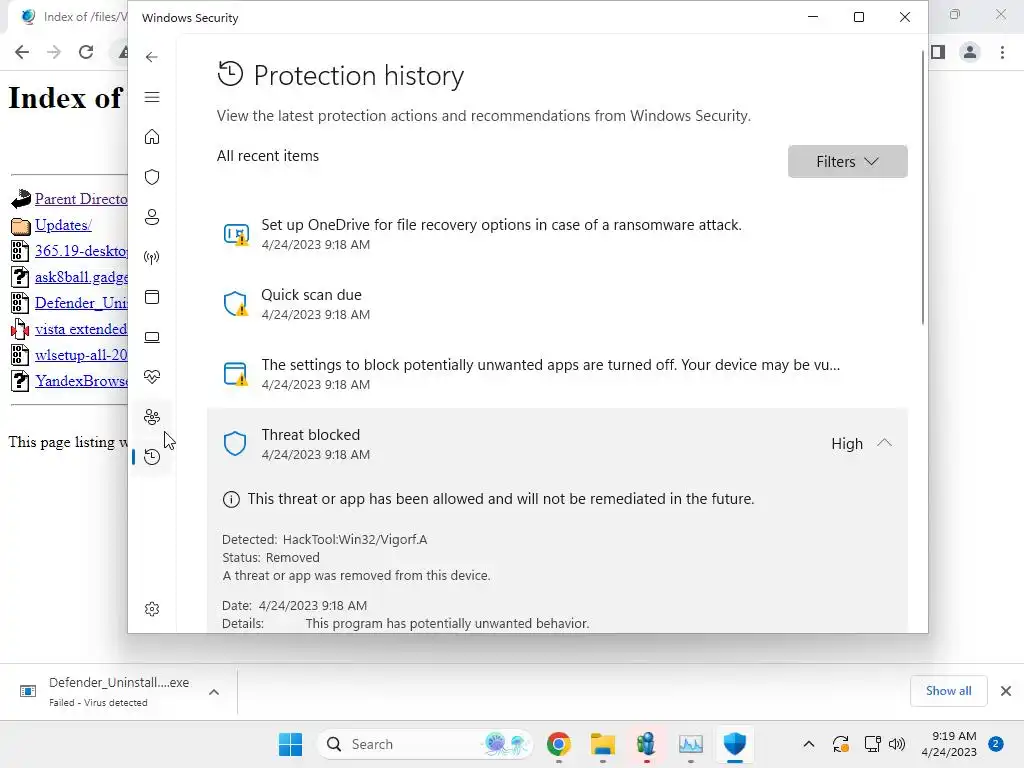Open the browser profile avatar
Image resolution: width=1024 pixels, height=768 pixels.
pos(970,52)
